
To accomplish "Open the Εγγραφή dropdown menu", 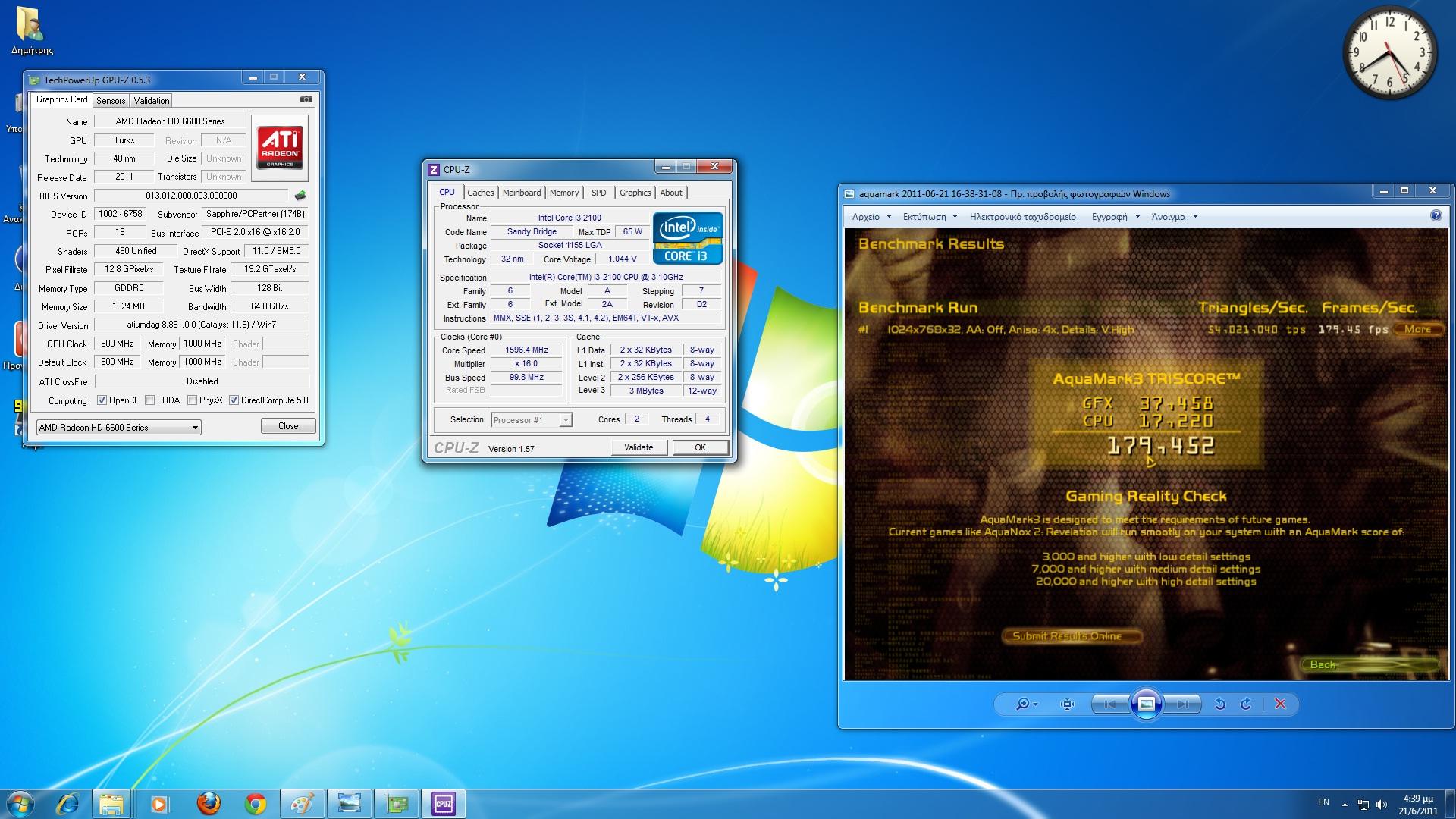I will [x=1116, y=217].
